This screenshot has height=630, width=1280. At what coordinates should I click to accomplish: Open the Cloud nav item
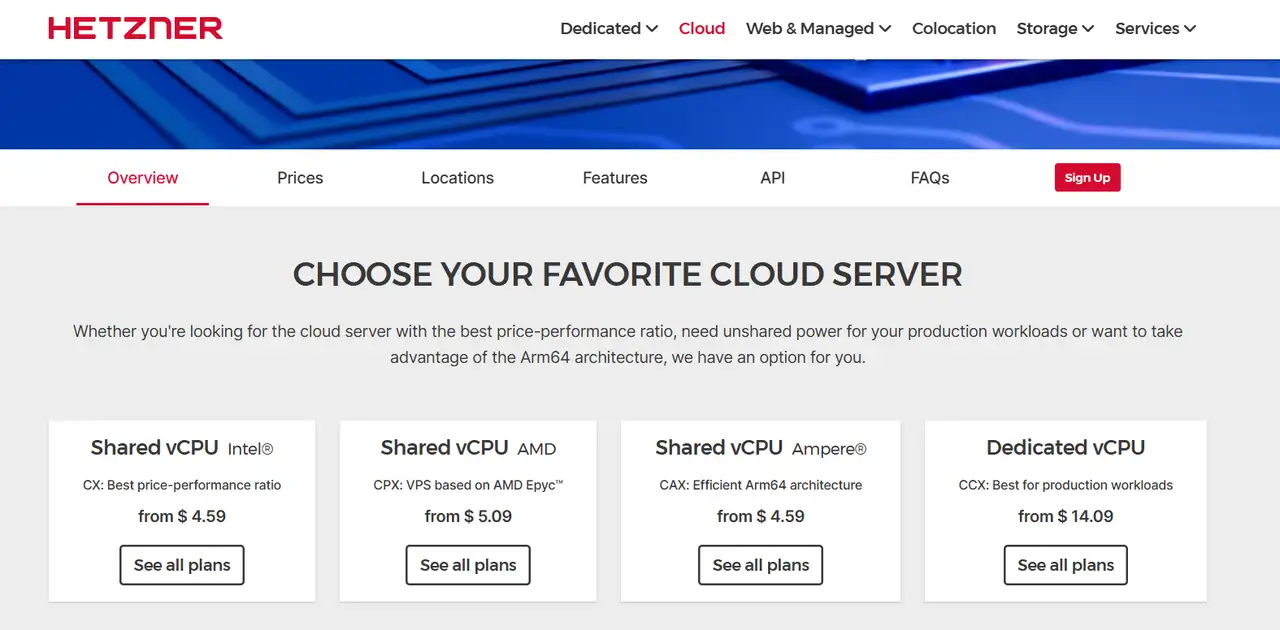[702, 28]
